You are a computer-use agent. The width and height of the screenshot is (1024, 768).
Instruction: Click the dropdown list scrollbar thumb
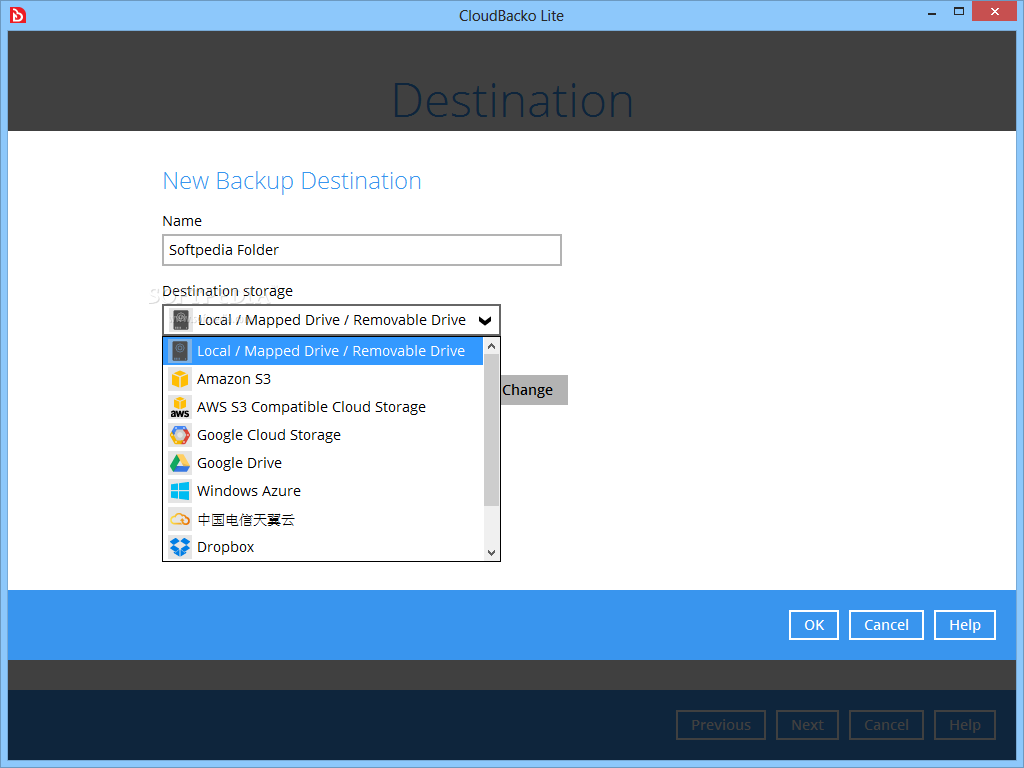coord(492,430)
